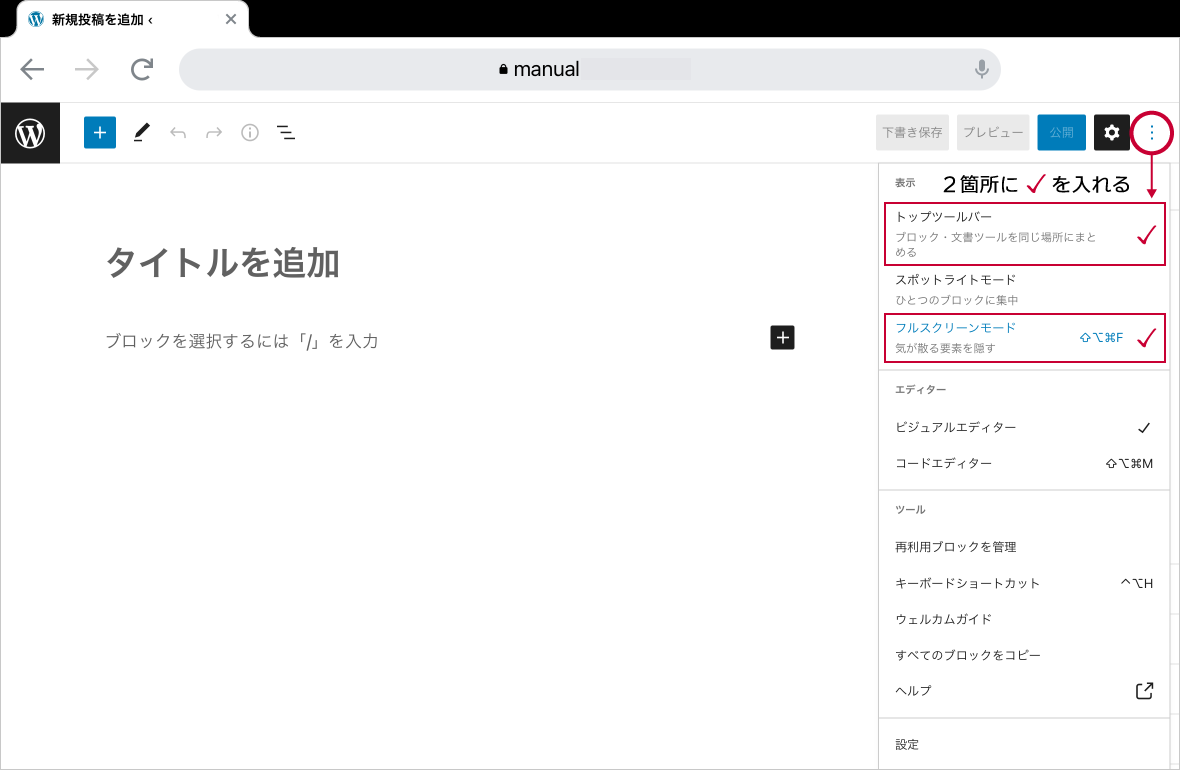Open the block inserter with the plus icon
1180x770 pixels.
pyautogui.click(x=99, y=132)
